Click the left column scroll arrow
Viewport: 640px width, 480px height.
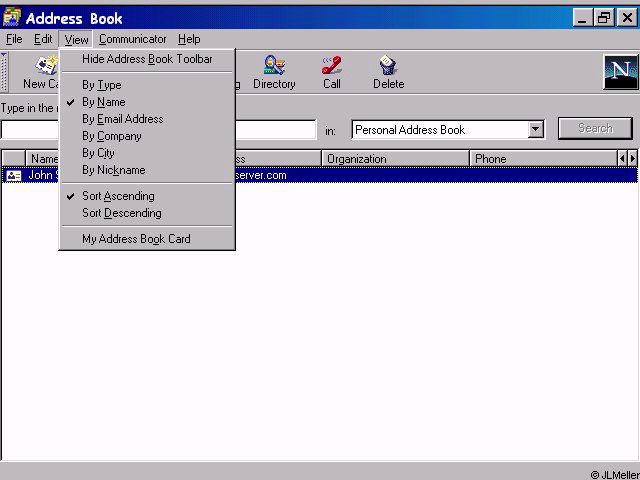click(x=622, y=158)
